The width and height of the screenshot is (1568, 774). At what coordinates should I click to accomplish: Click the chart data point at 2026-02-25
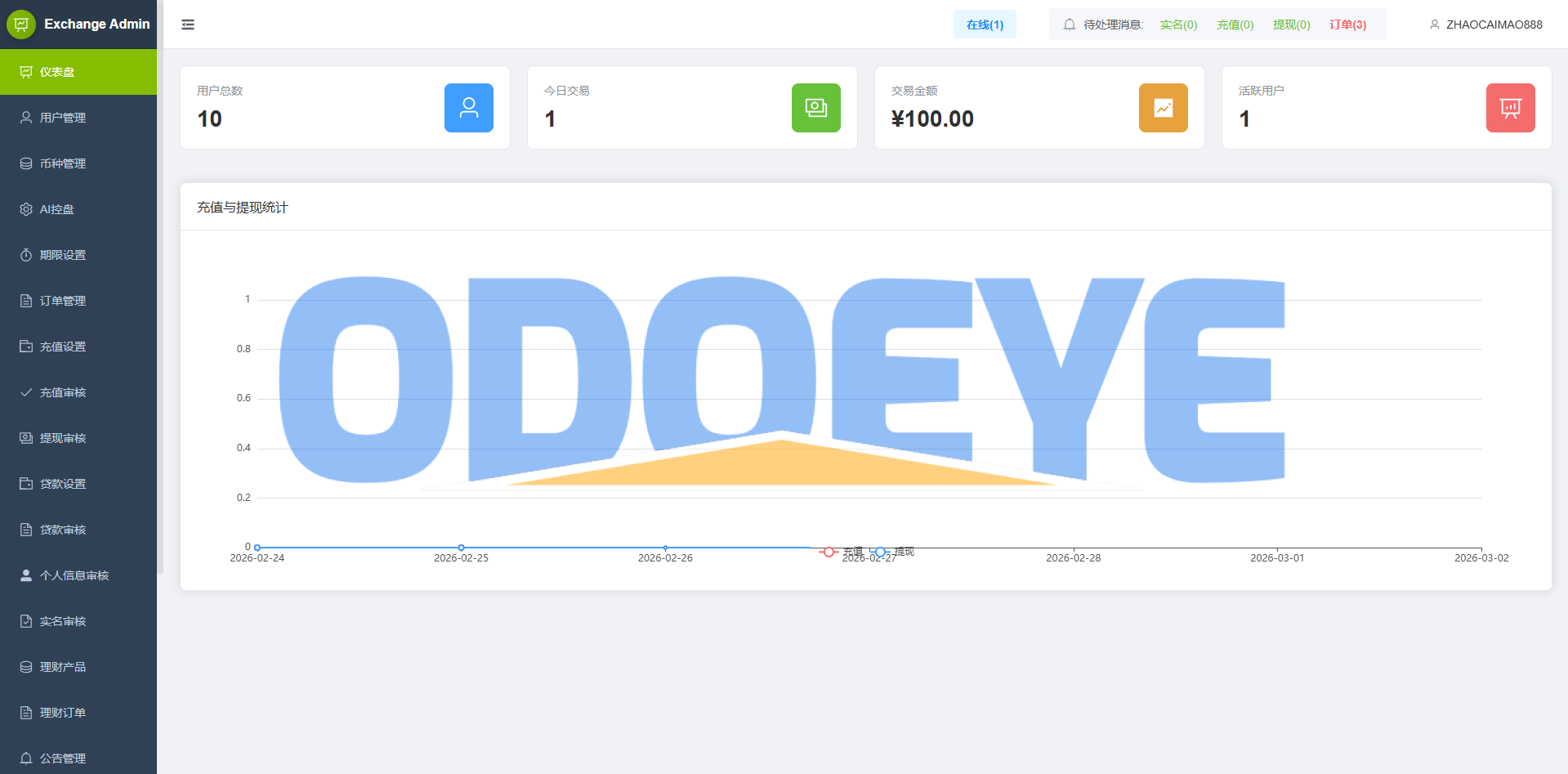point(461,548)
